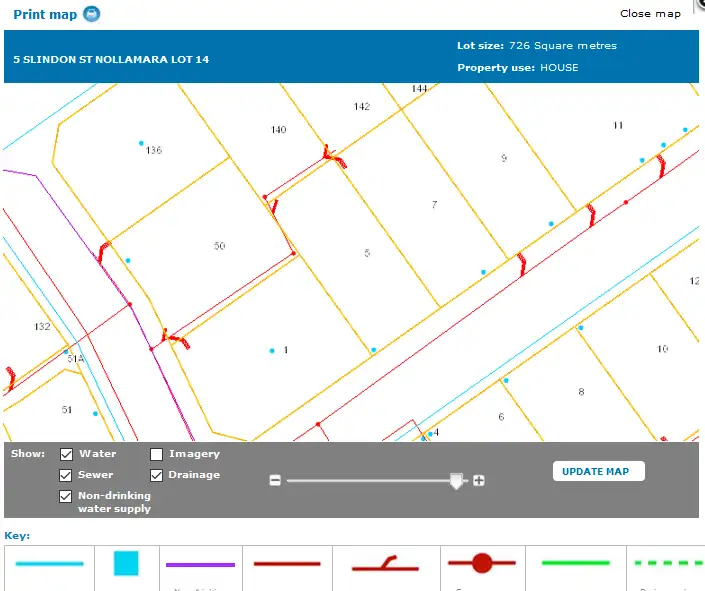Image resolution: width=705 pixels, height=591 pixels.
Task: Click the Print map text link
Action: click(x=45, y=15)
